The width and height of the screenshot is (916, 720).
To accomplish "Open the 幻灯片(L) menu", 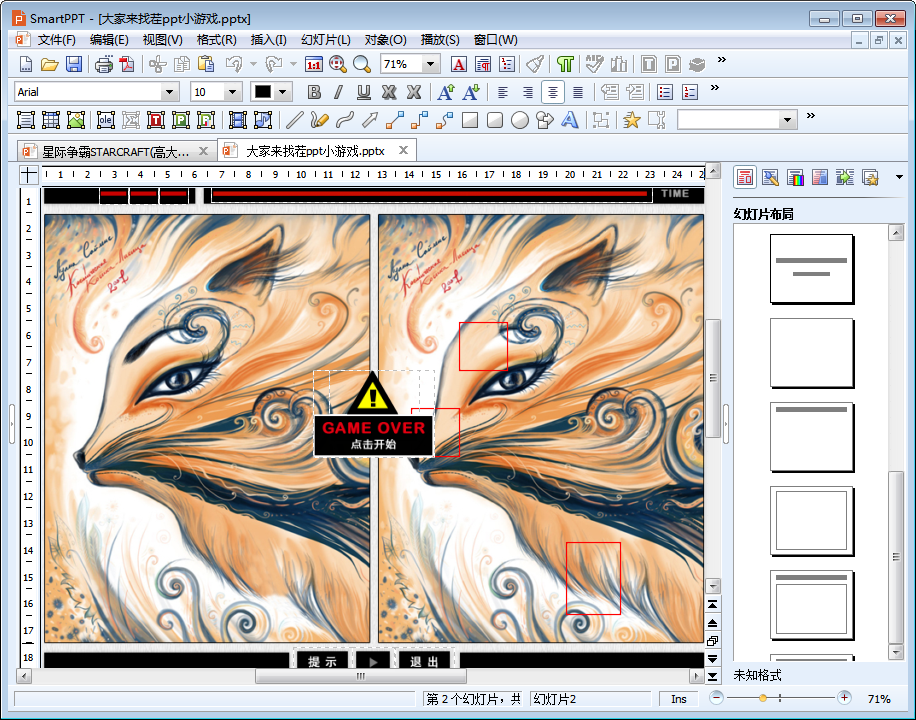I will [326, 40].
